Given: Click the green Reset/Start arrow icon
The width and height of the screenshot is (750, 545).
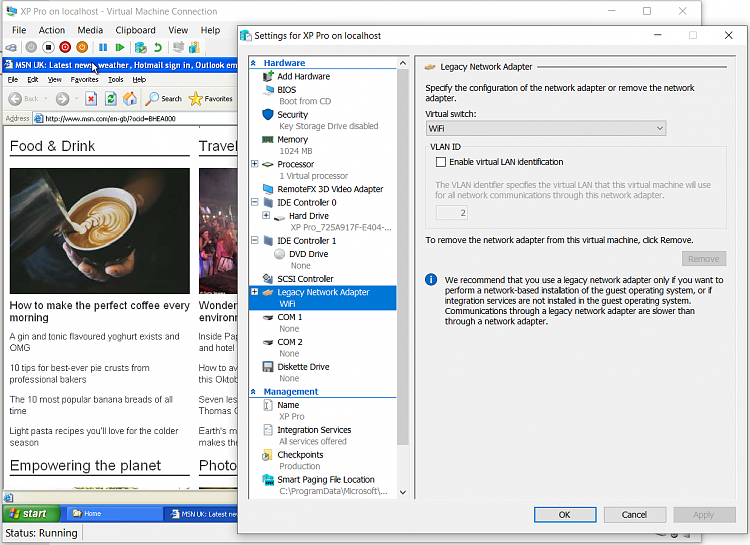Looking at the screenshot, I should click(120, 47).
